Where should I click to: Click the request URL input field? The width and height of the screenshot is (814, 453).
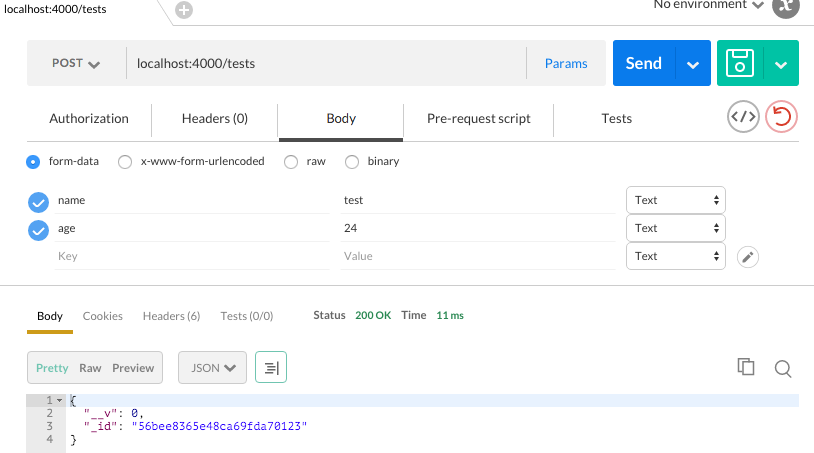pyautogui.click(x=326, y=63)
